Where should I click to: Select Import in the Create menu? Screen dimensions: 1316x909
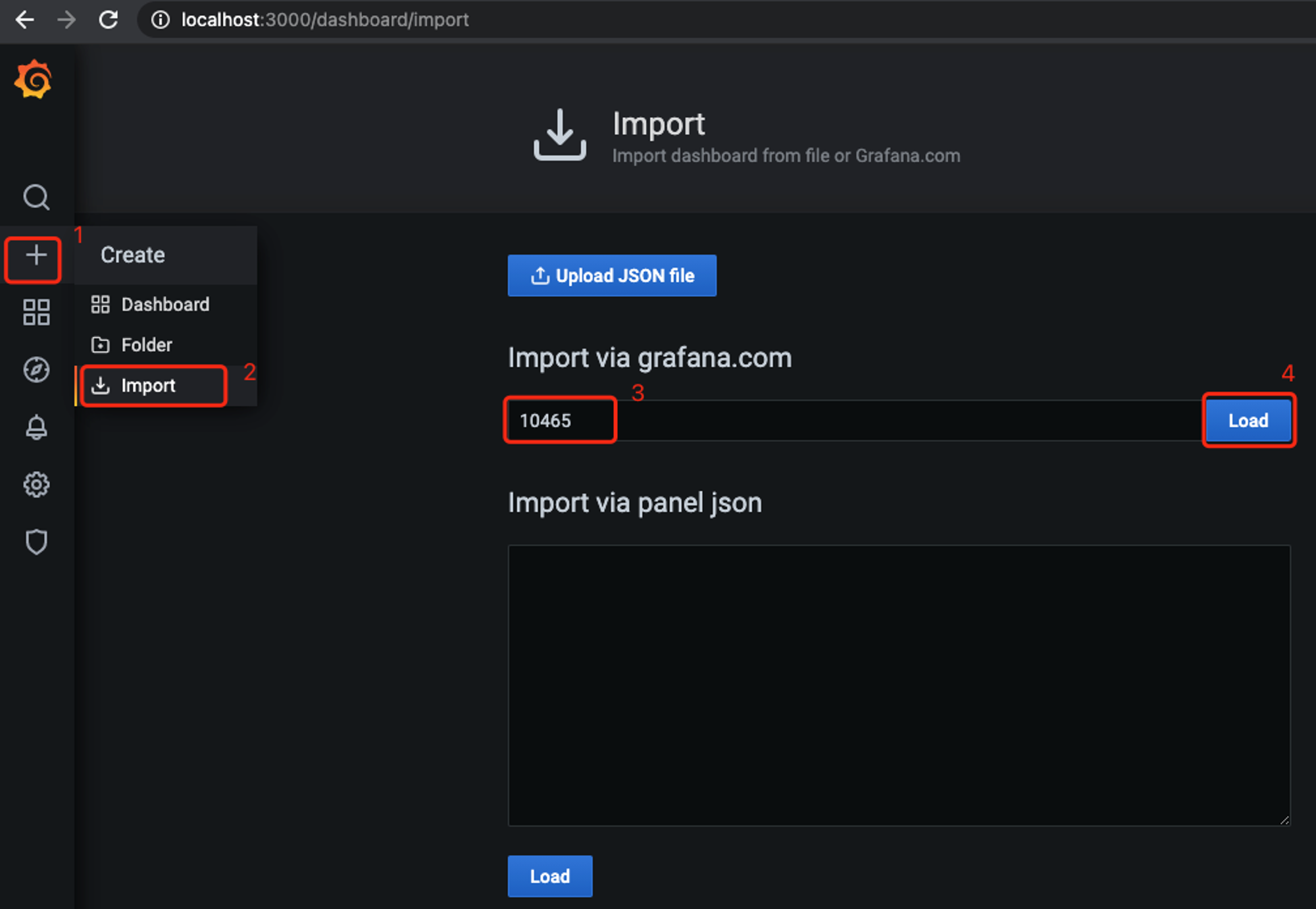(165, 385)
